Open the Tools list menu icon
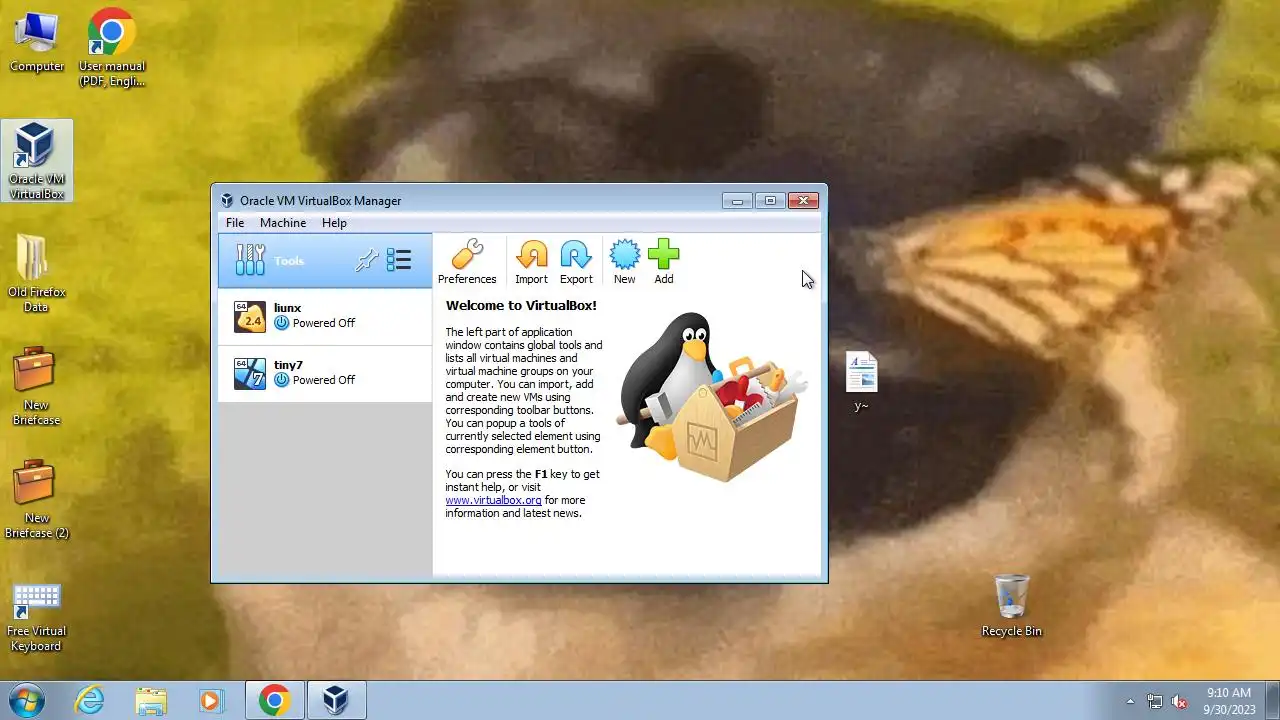Viewport: 1280px width, 720px height. [399, 261]
